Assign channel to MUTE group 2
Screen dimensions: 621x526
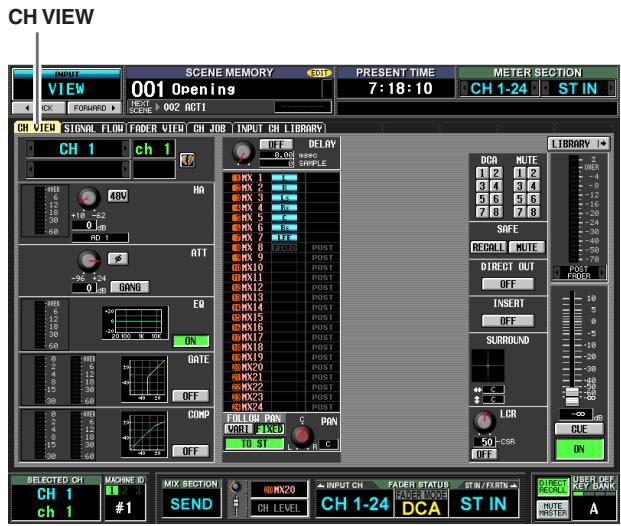tap(533, 173)
